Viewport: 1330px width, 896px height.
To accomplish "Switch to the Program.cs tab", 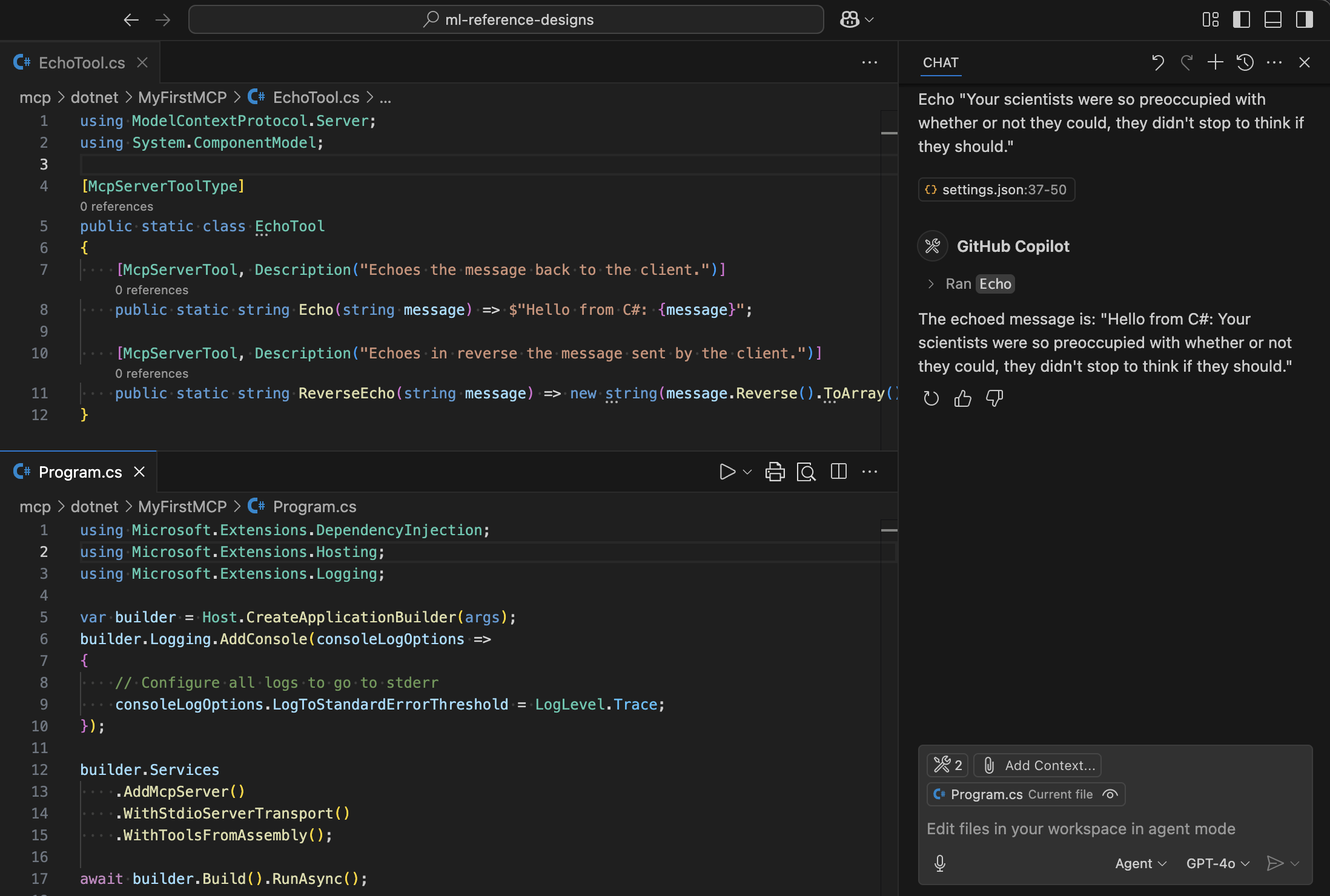I will (80, 472).
